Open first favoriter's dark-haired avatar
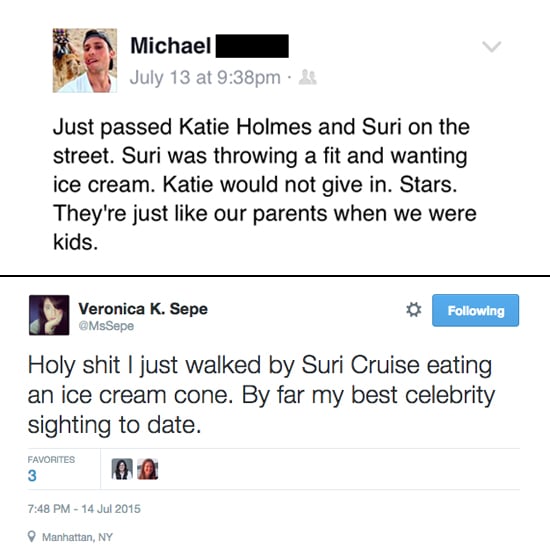 pyautogui.click(x=122, y=469)
